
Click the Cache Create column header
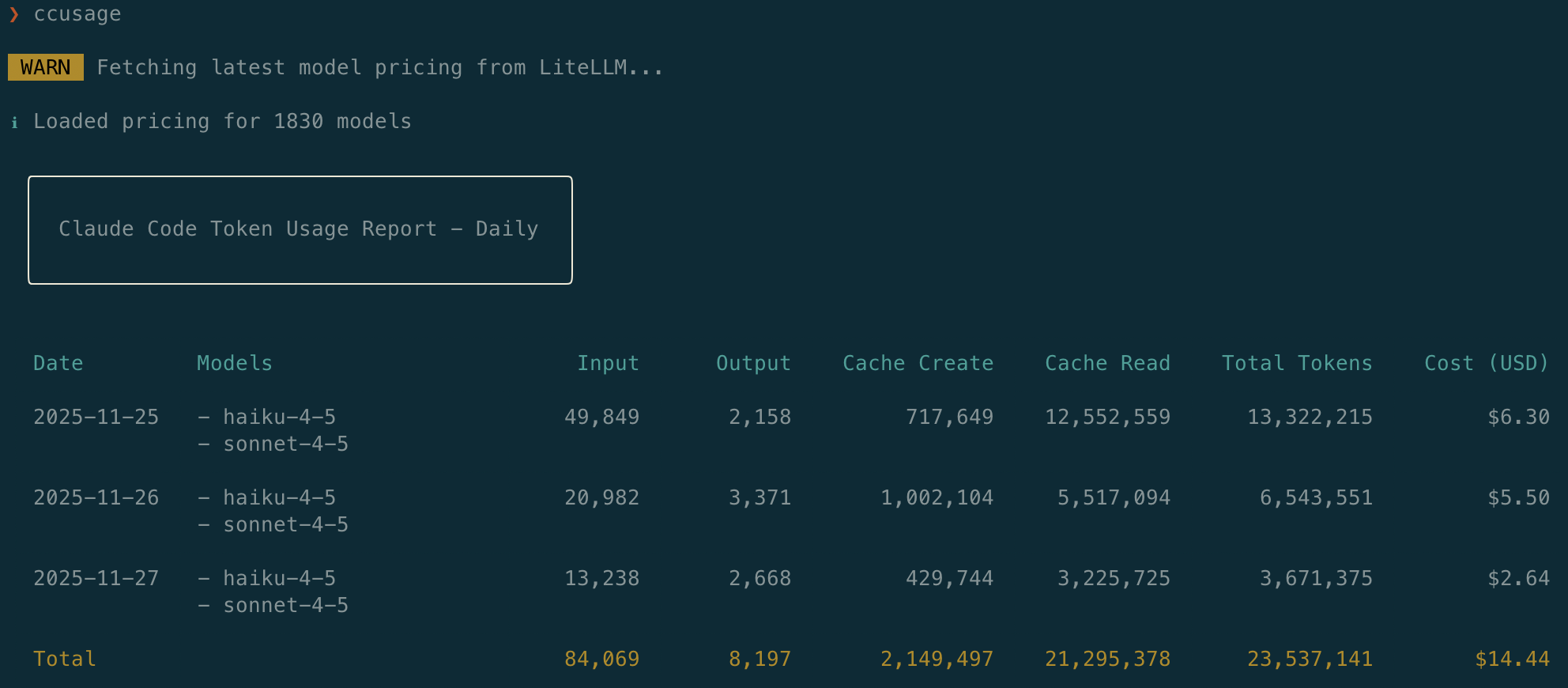pos(918,363)
